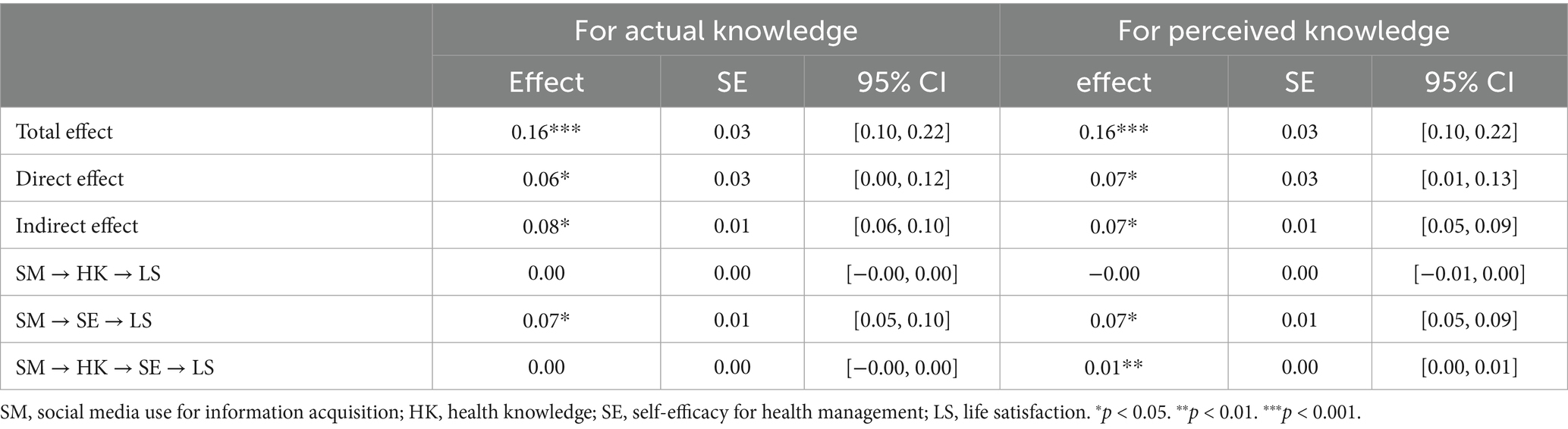Click the first '95% CI' subheader
1568x429 pixels.
tap(902, 81)
